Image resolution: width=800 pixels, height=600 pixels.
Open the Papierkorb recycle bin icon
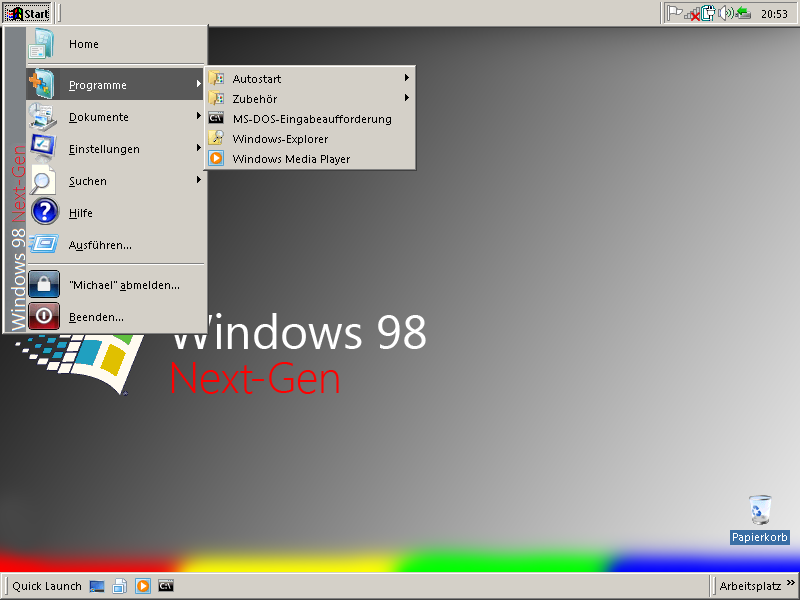[x=760, y=510]
